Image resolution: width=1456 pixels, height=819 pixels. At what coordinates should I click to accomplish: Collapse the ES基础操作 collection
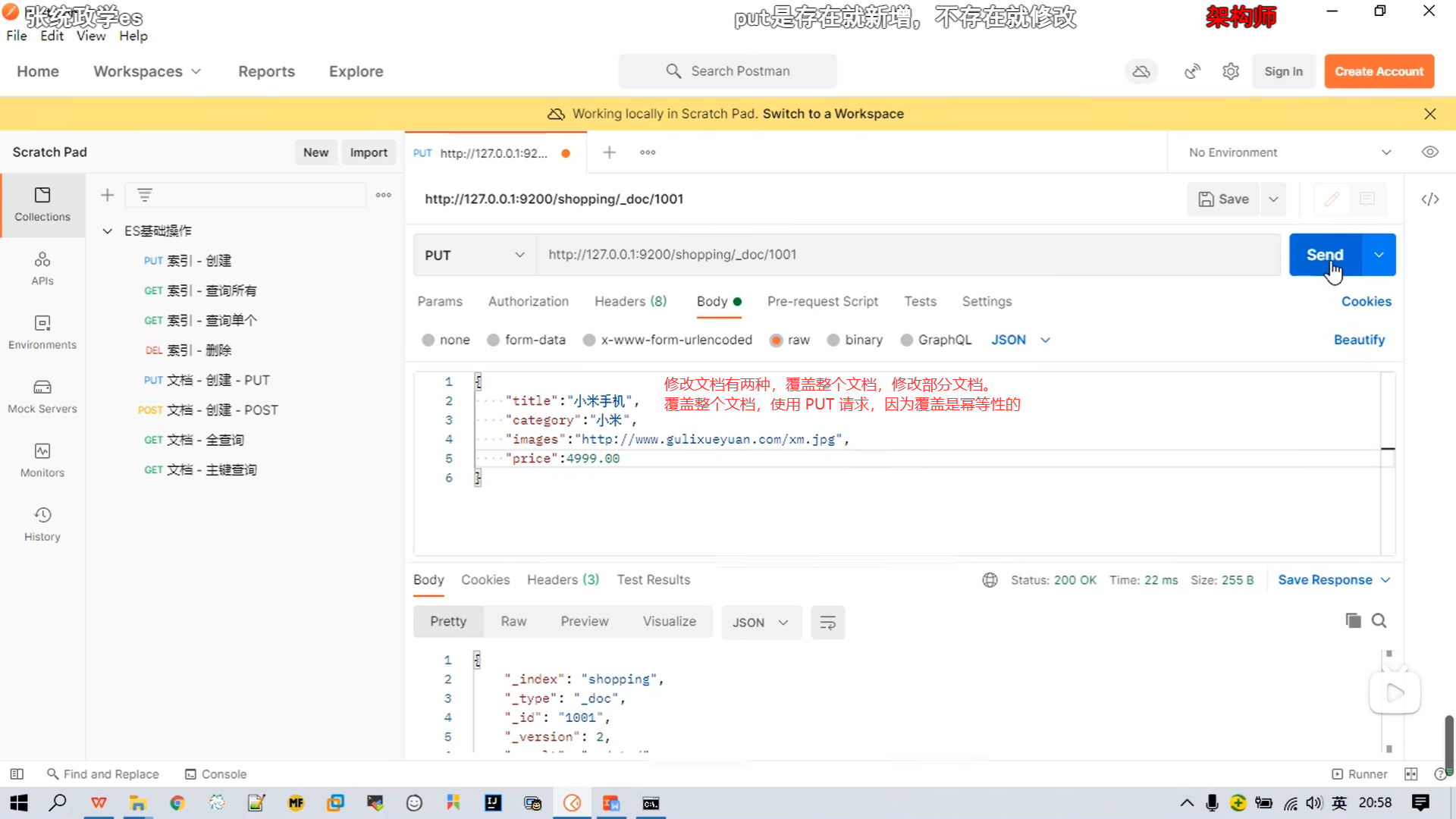coord(108,231)
